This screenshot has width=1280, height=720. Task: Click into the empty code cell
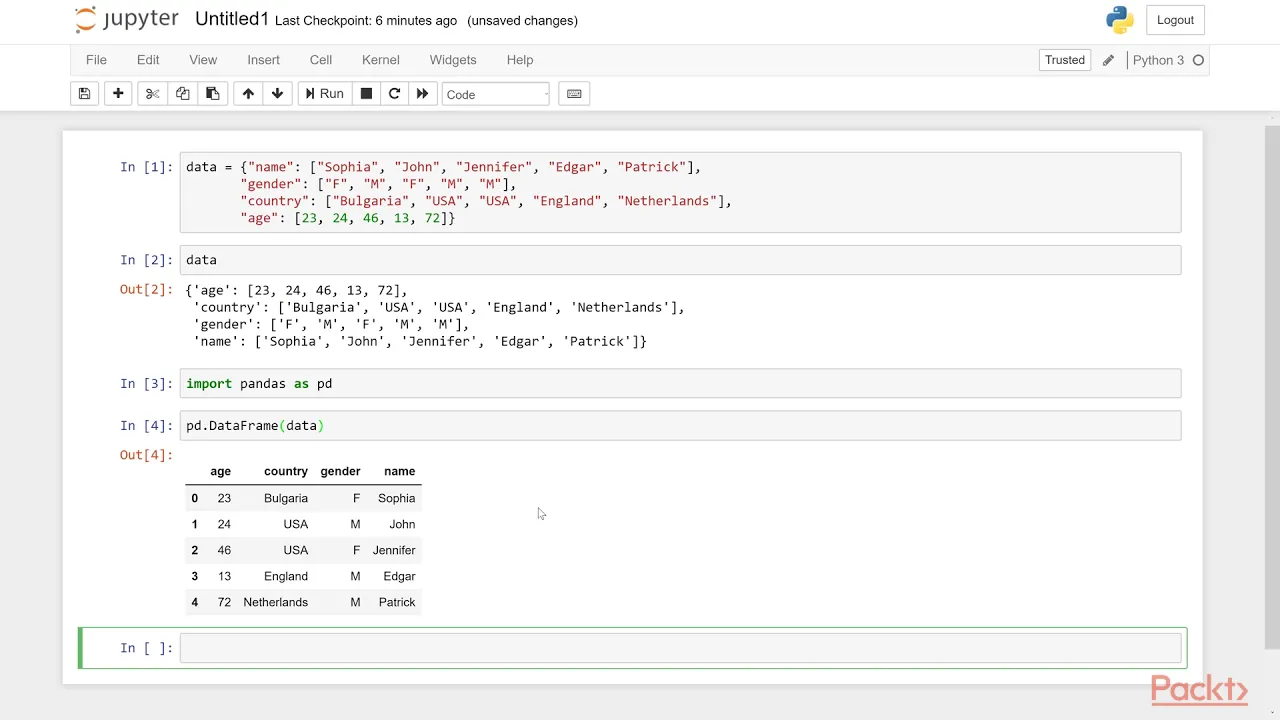(680, 648)
